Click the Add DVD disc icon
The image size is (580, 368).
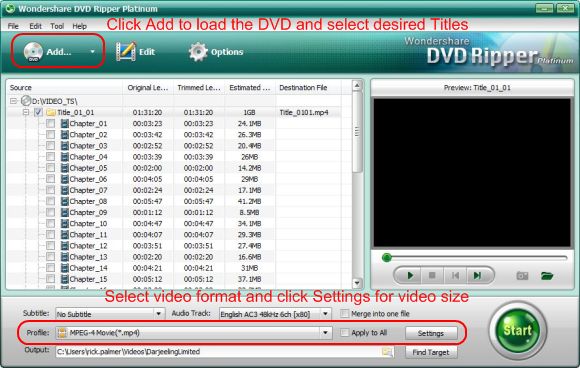pos(33,52)
